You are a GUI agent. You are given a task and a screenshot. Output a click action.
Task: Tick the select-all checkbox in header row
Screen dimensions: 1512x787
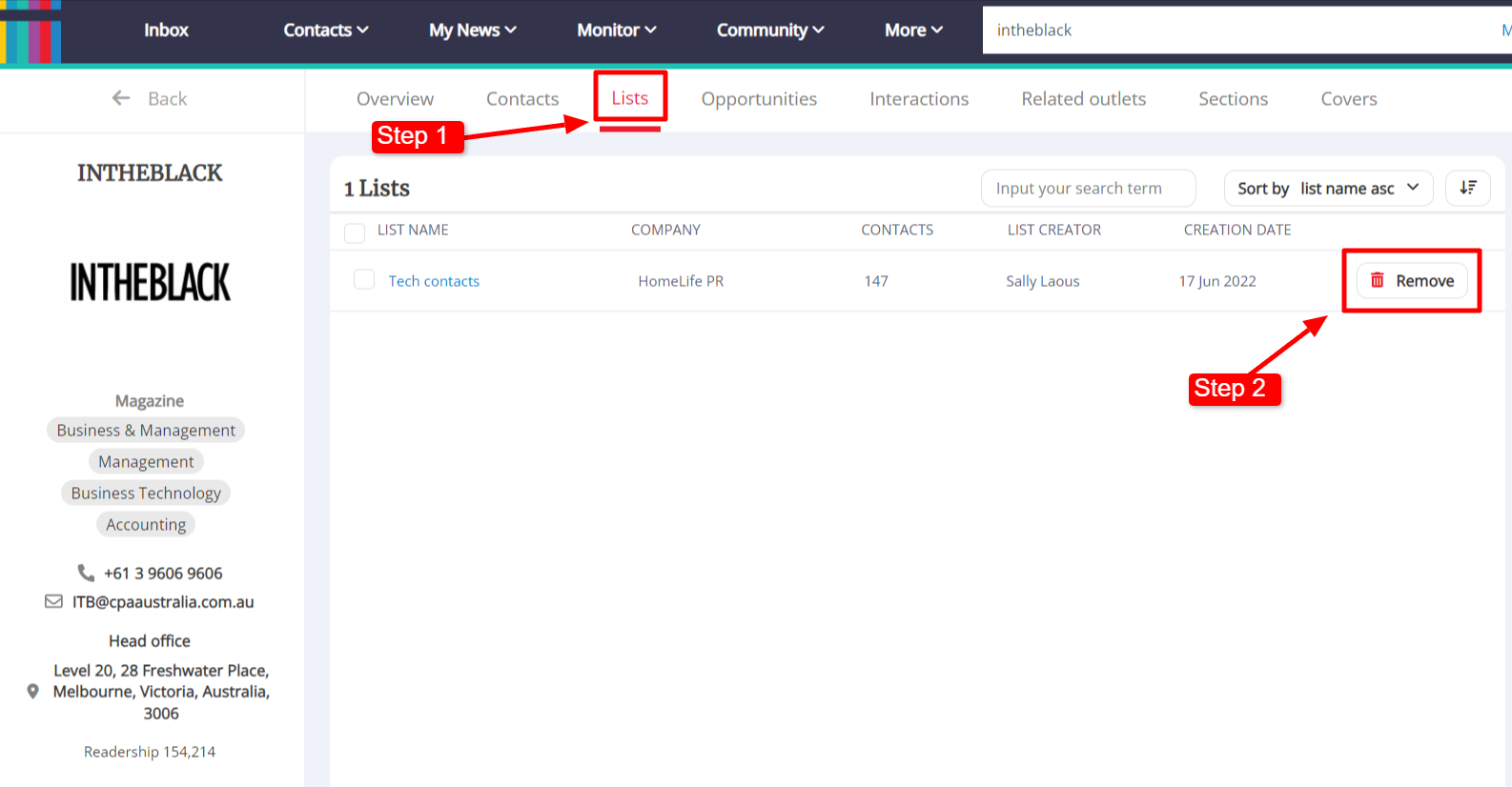[x=355, y=232]
